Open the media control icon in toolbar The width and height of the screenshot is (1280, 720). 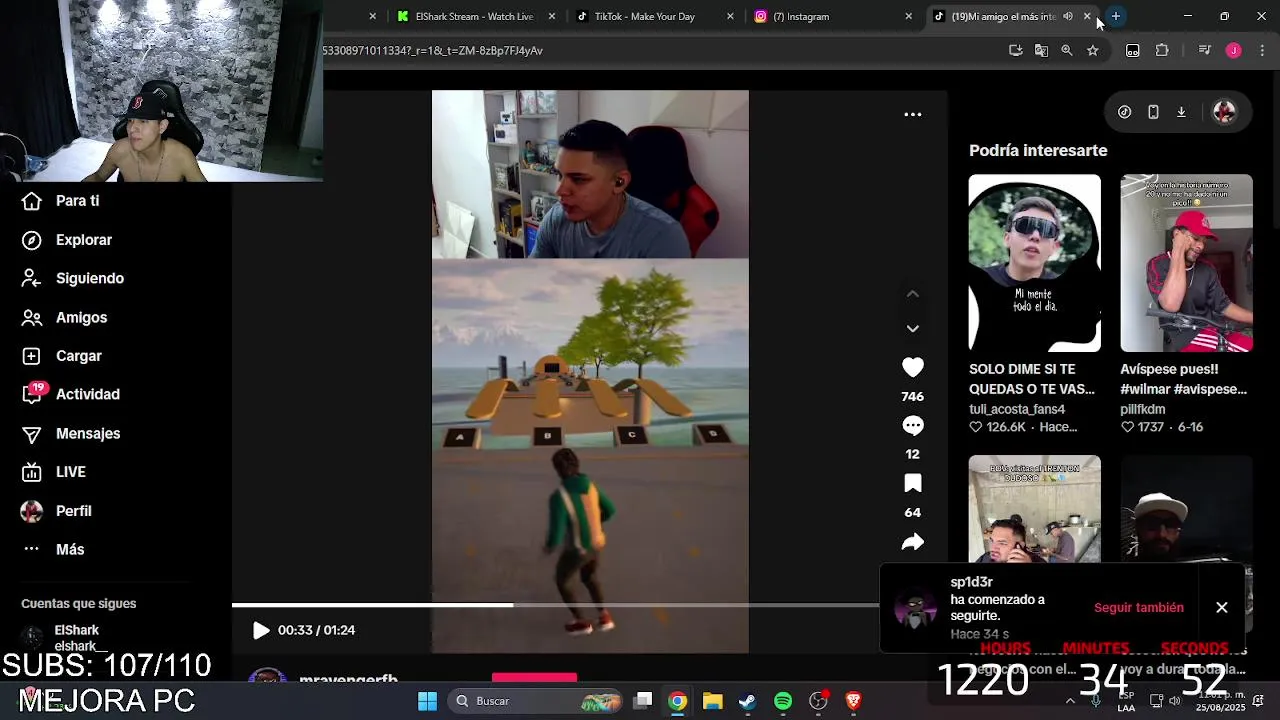1204,50
